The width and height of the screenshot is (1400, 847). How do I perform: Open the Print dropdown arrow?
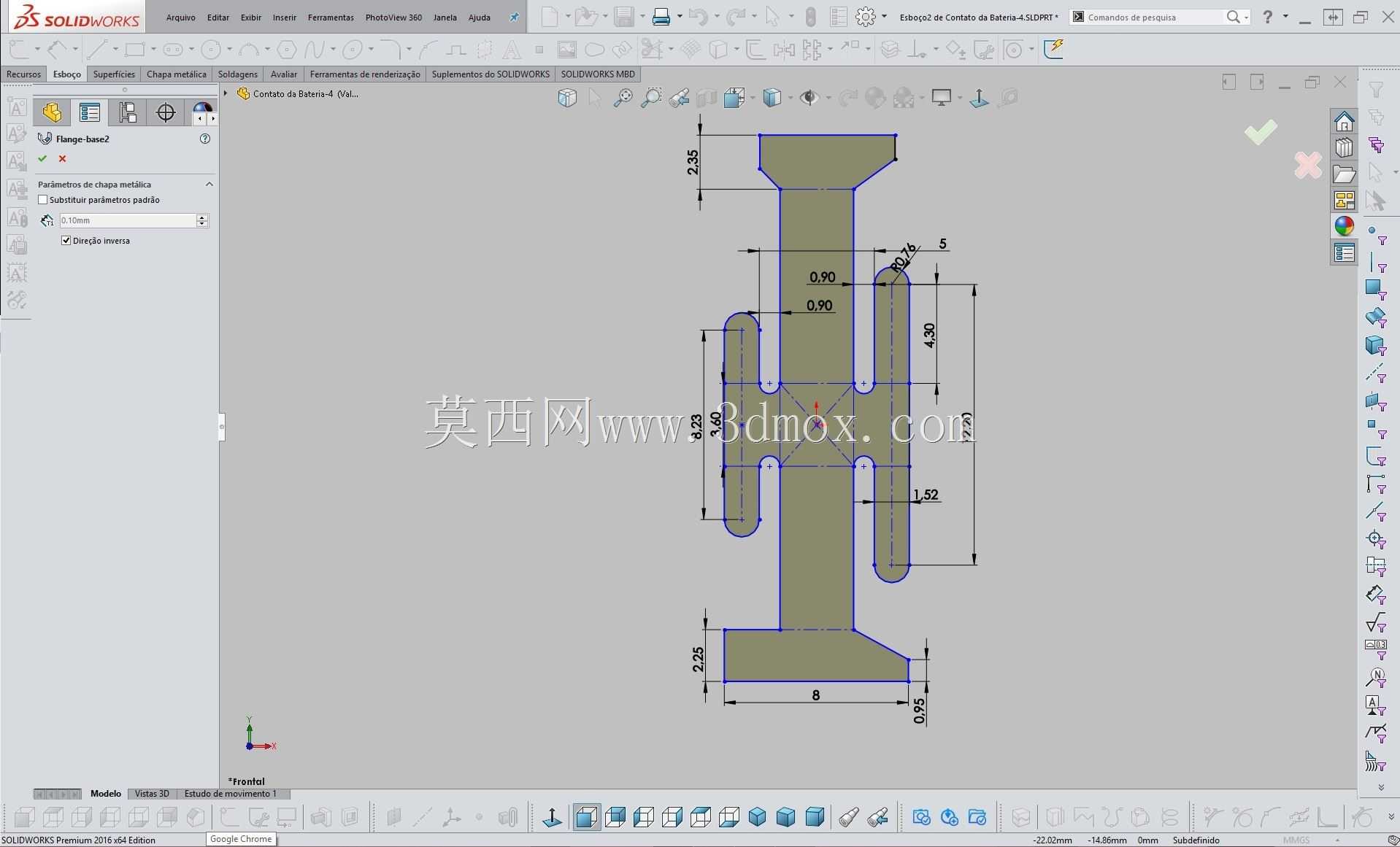click(x=680, y=16)
